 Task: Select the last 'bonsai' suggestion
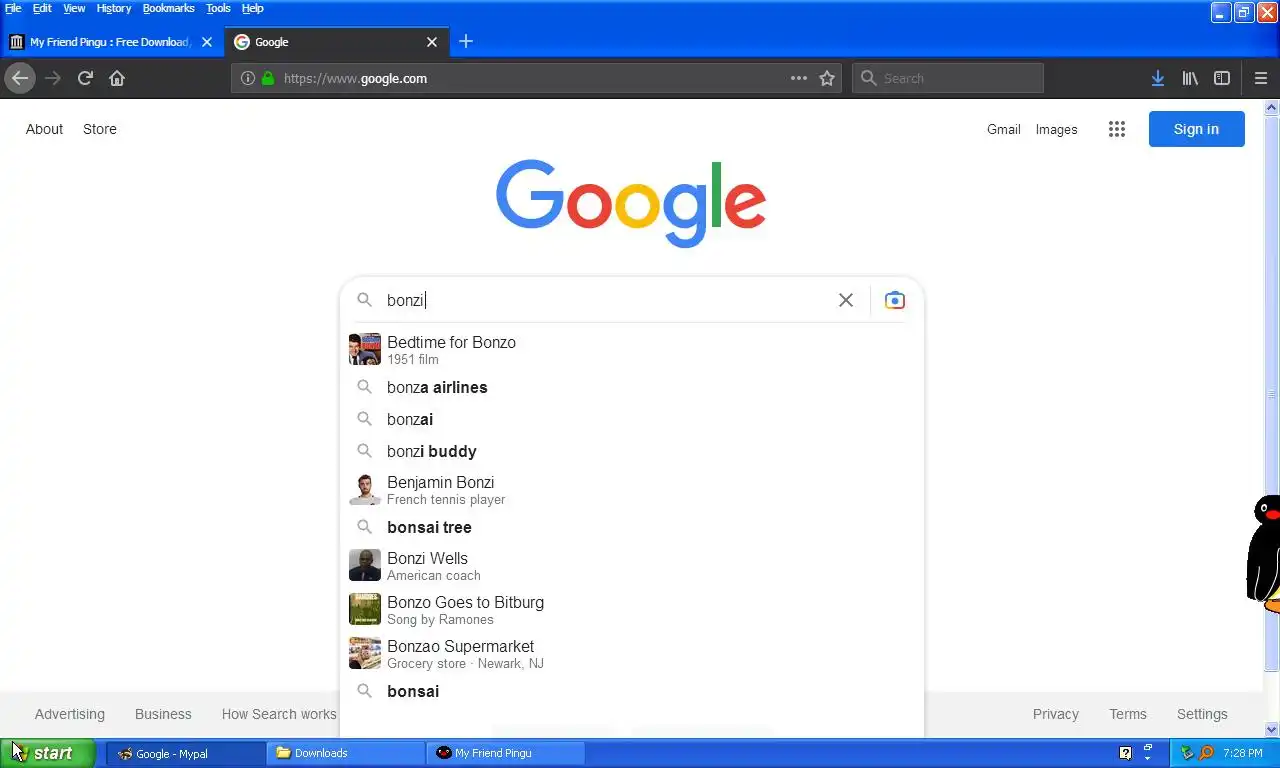pos(631,691)
